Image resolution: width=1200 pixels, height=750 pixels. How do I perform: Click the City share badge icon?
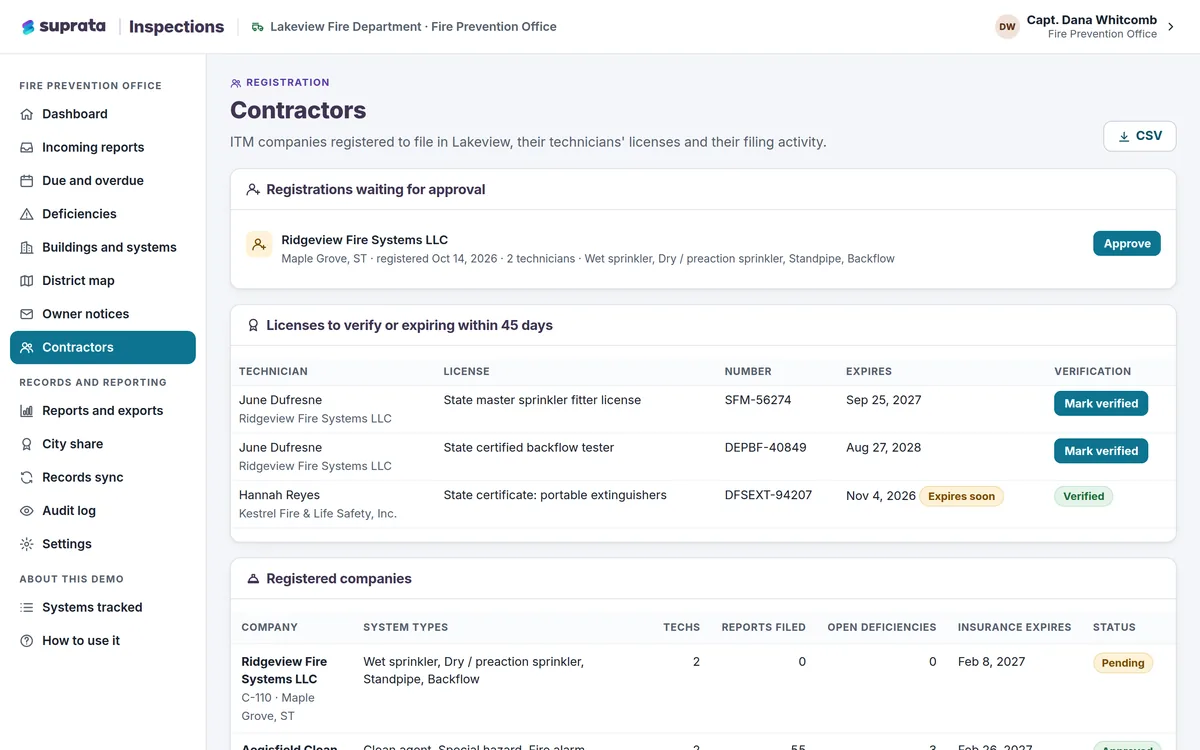tap(27, 444)
